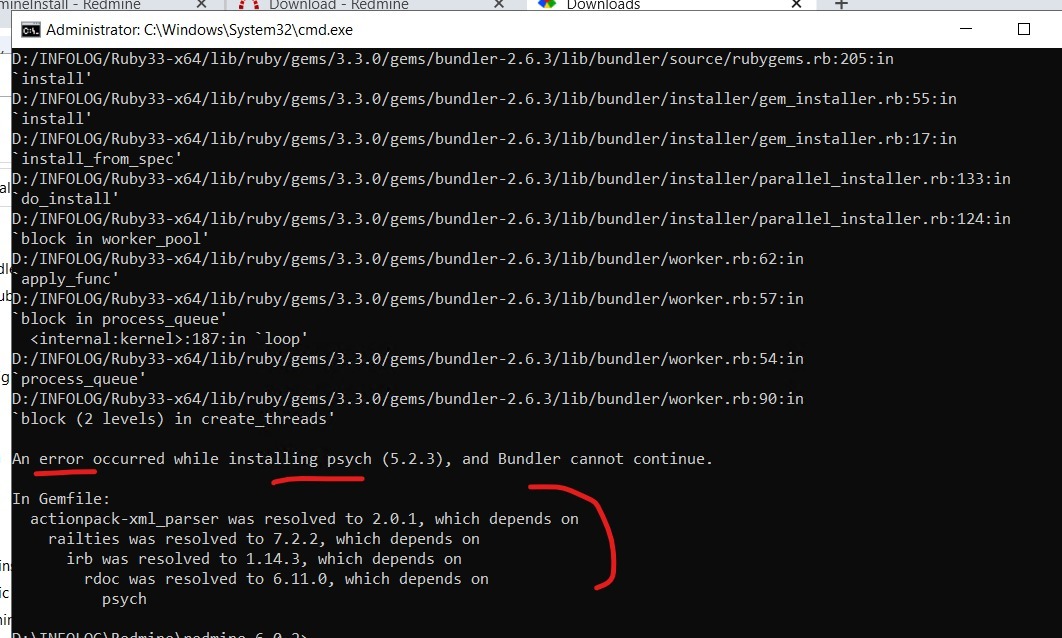Click the parallel_installer.rb:133 stack trace line
The height and width of the screenshot is (638, 1062).
tap(511, 179)
